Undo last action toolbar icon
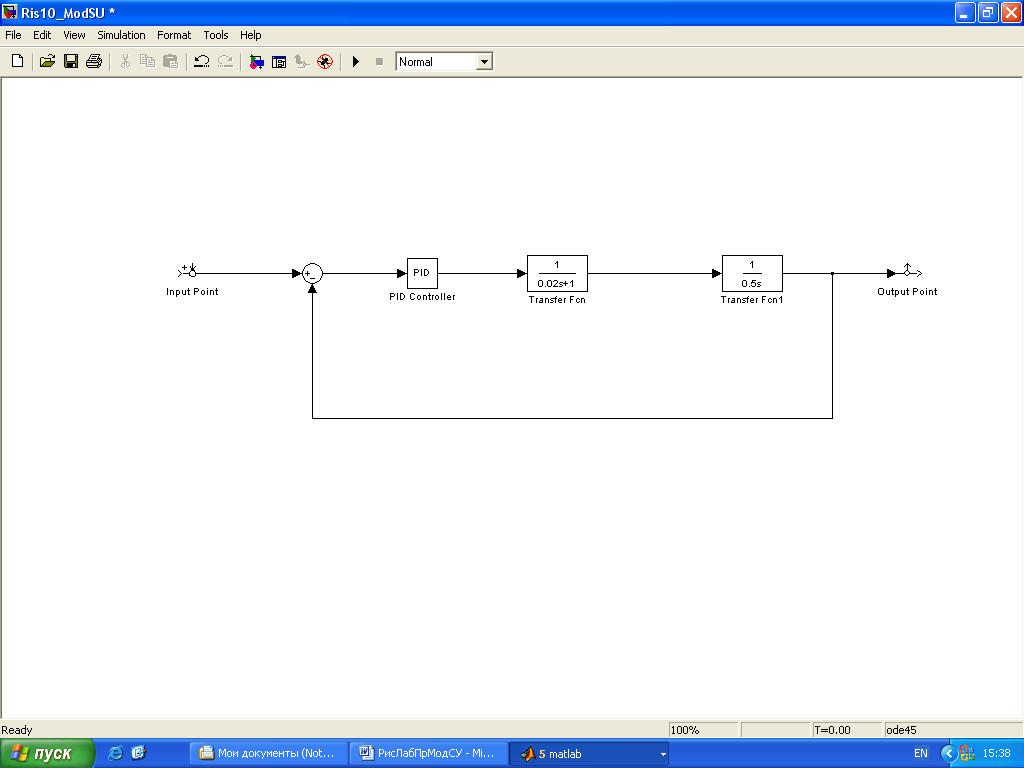 (202, 61)
